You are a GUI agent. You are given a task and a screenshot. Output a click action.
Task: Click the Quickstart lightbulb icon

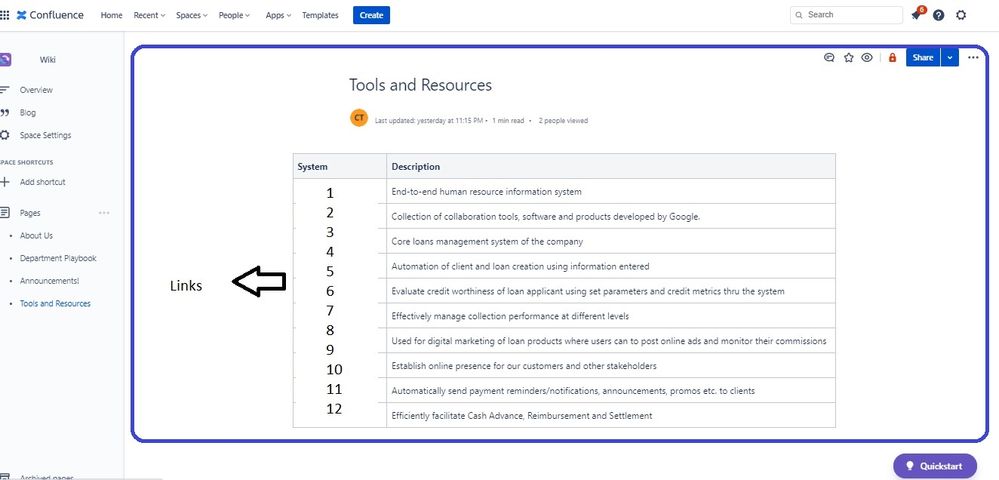[910, 466]
